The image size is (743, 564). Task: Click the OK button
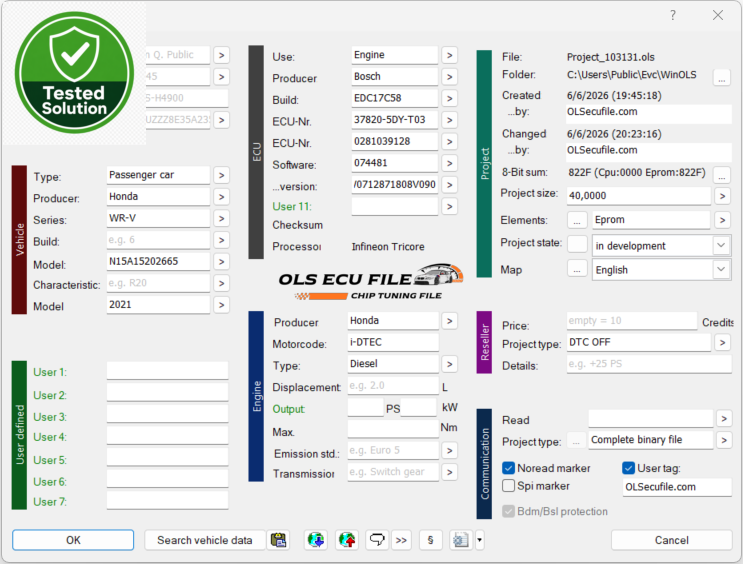tap(73, 540)
